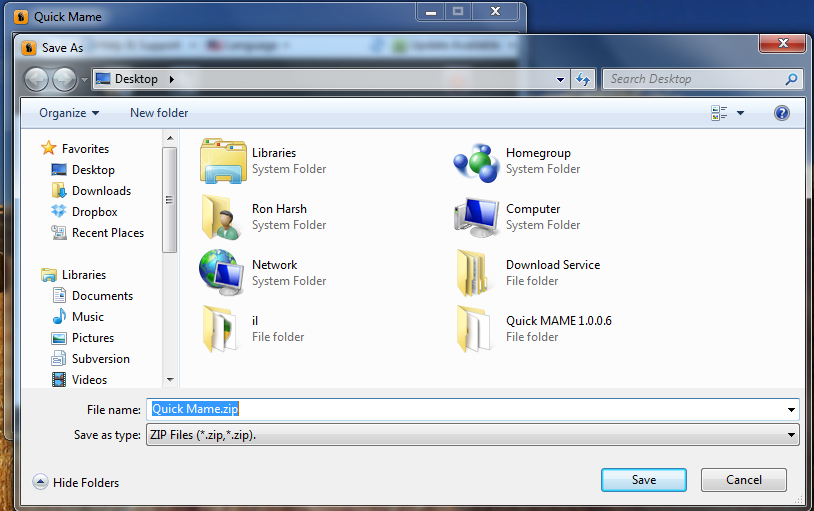
Task: Click the Desktop monitor icon in Favorites
Action: click(x=59, y=169)
